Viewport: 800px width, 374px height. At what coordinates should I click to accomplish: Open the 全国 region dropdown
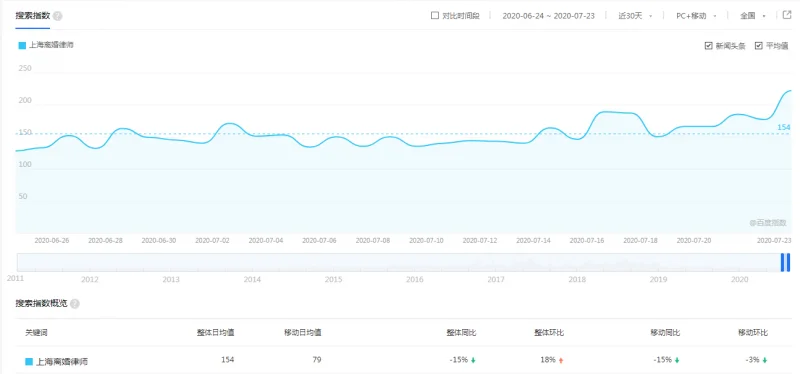point(753,16)
